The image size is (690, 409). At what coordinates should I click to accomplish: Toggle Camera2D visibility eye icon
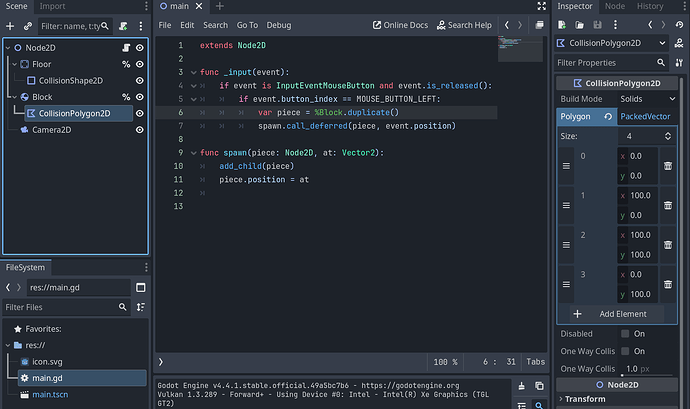click(139, 130)
